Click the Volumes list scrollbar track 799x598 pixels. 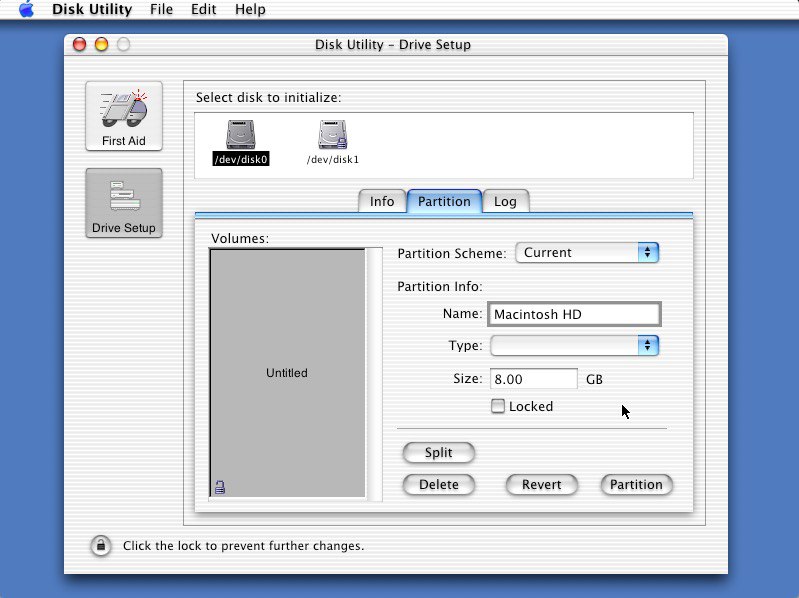tap(375, 374)
